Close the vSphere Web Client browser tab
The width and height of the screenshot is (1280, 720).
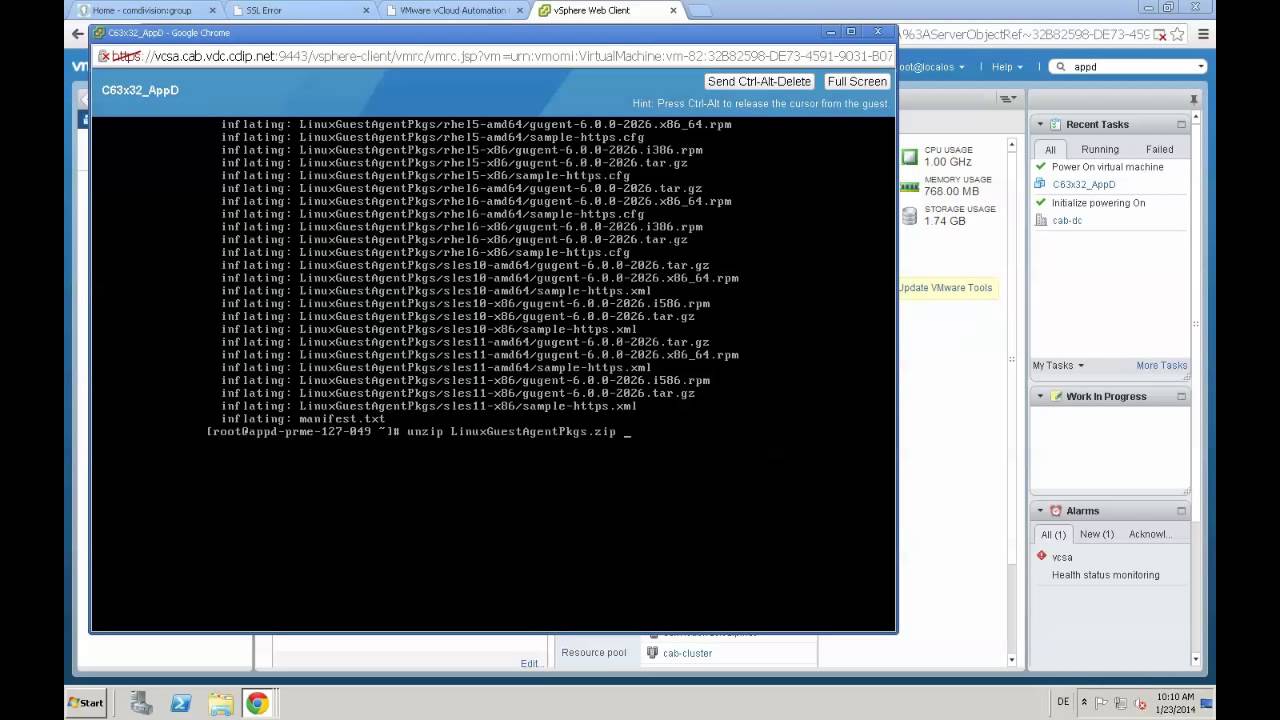[673, 10]
